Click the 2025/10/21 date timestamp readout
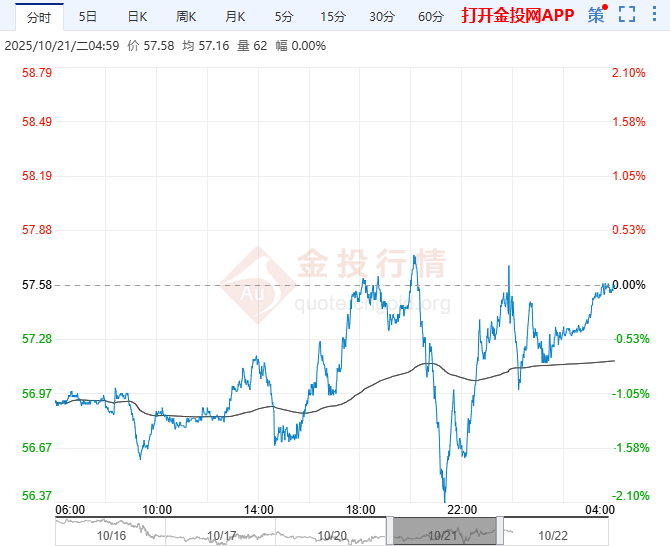Image resolution: width=670 pixels, height=546 pixels. pyautogui.click(x=62, y=46)
